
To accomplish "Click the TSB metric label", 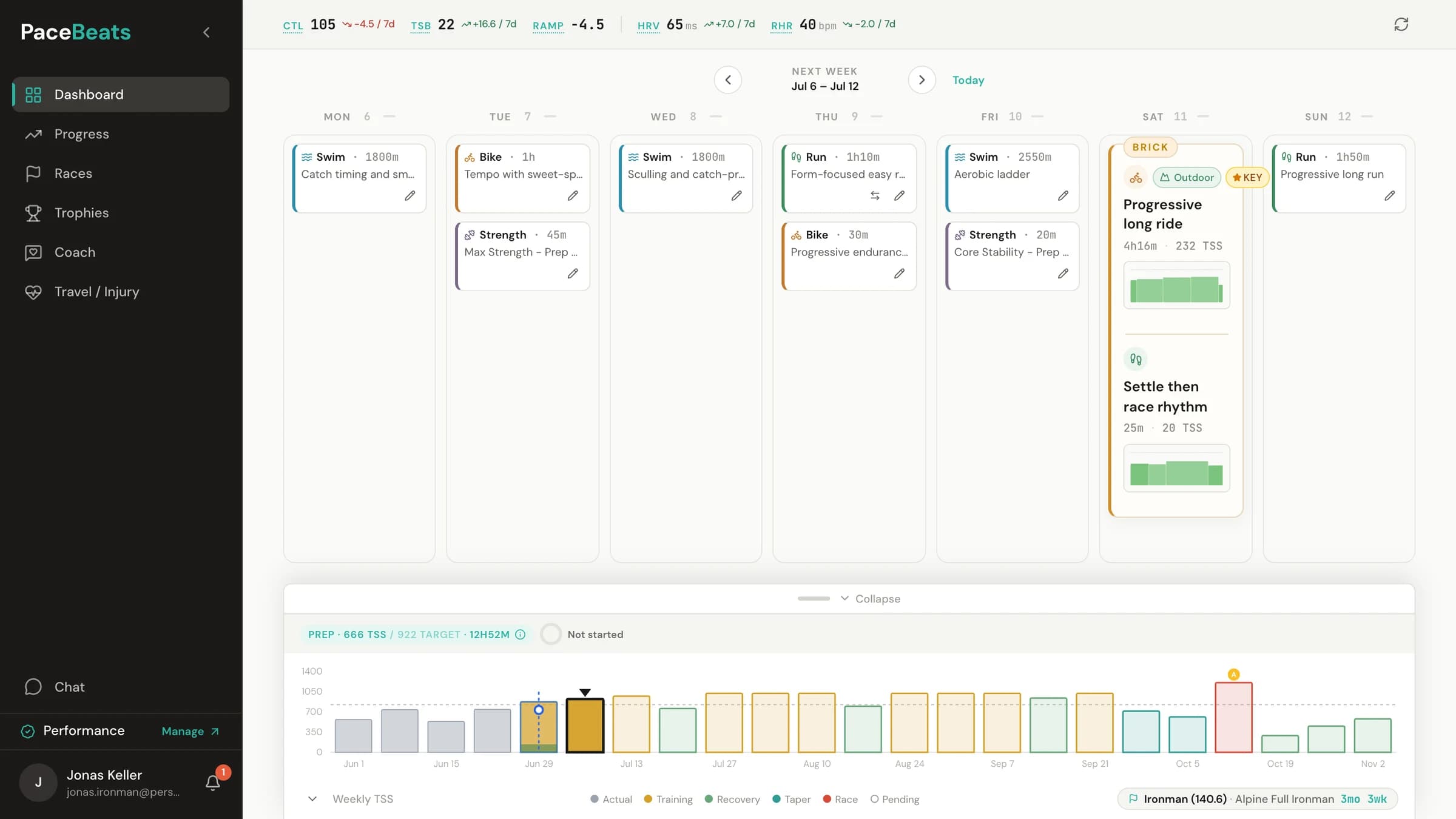I will [x=420, y=25].
